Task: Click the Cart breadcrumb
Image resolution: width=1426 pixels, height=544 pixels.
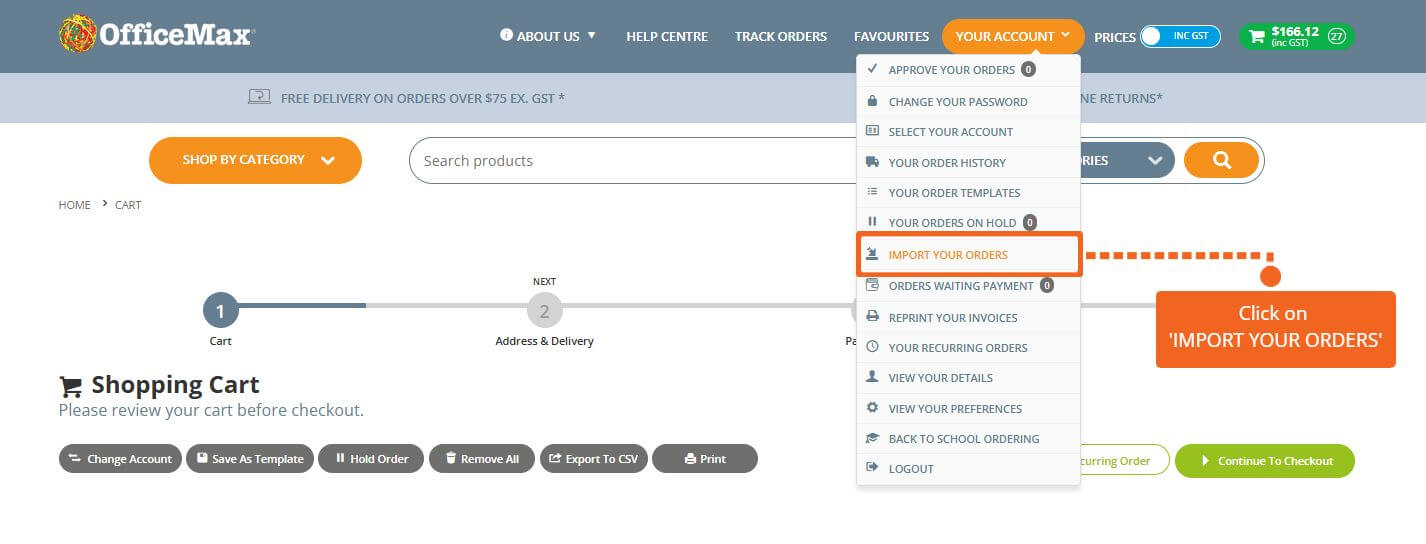Action: click(x=128, y=205)
